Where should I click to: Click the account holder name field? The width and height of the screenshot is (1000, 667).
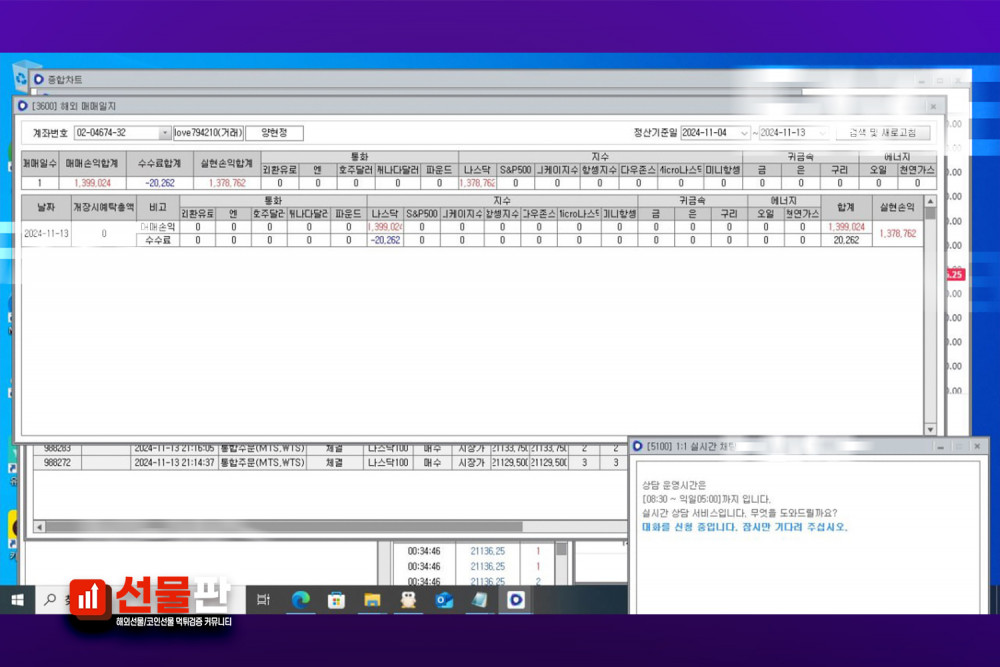pos(274,133)
